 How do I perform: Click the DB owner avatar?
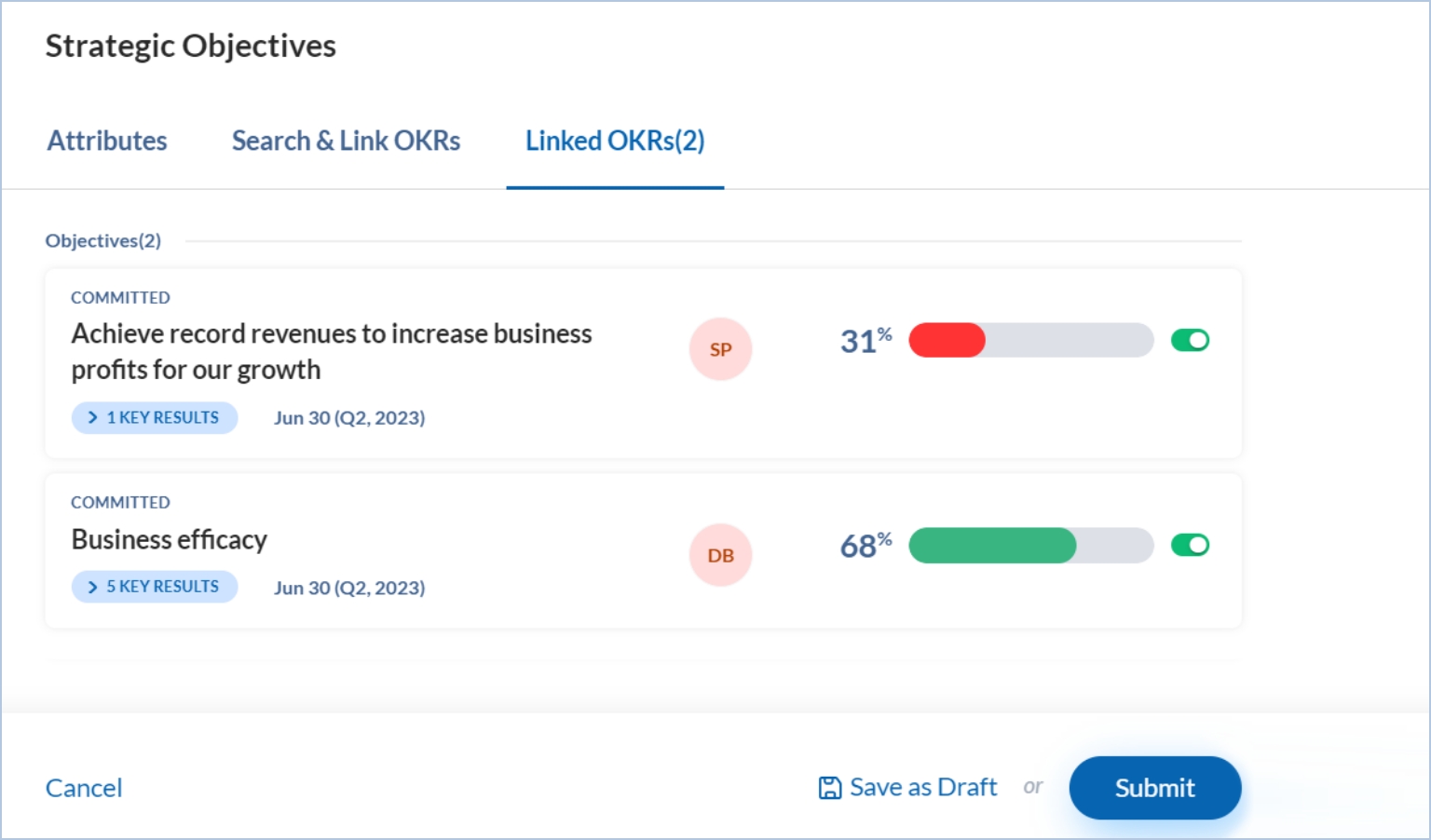tap(720, 555)
